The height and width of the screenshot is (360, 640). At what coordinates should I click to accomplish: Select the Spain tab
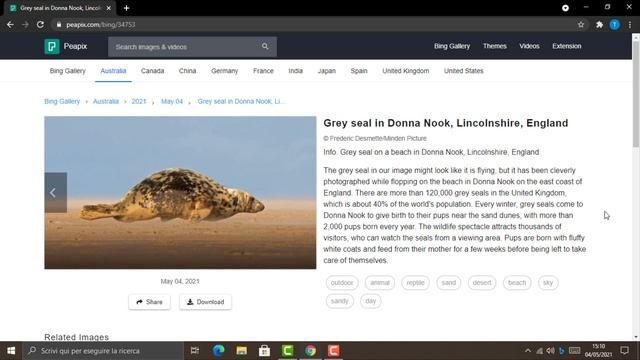359,71
